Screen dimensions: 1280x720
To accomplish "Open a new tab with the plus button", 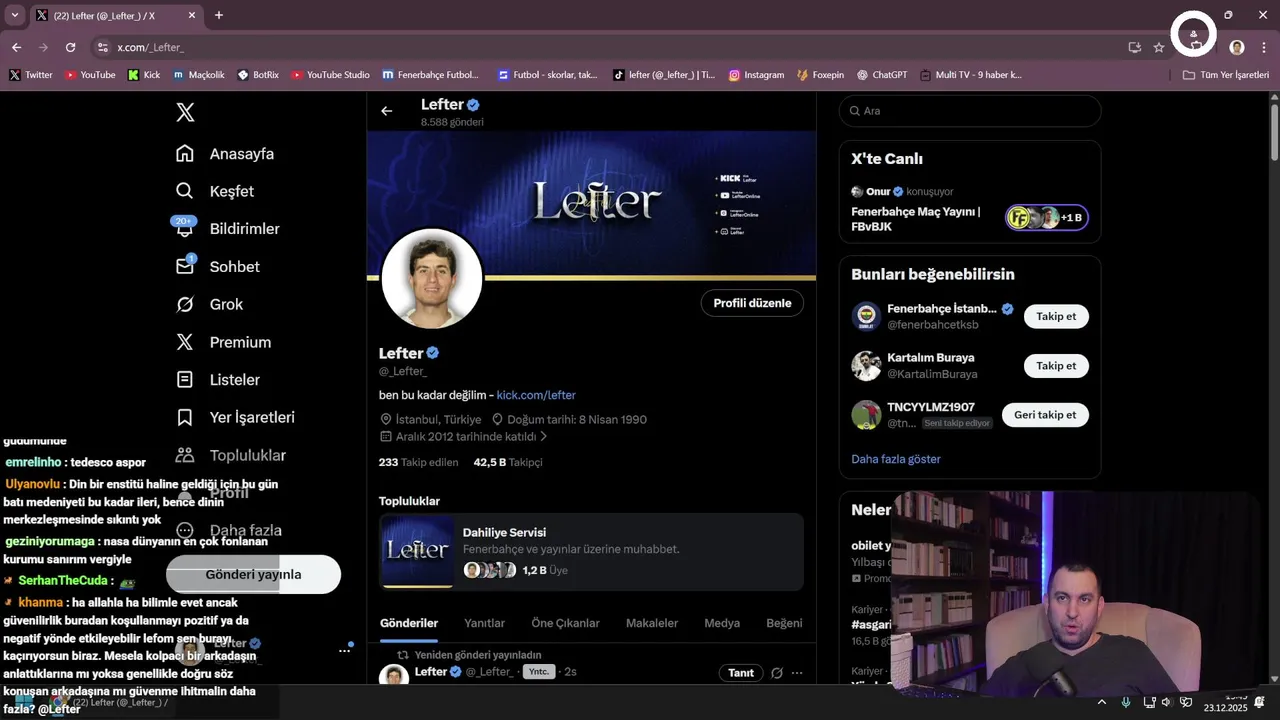I will click(219, 15).
